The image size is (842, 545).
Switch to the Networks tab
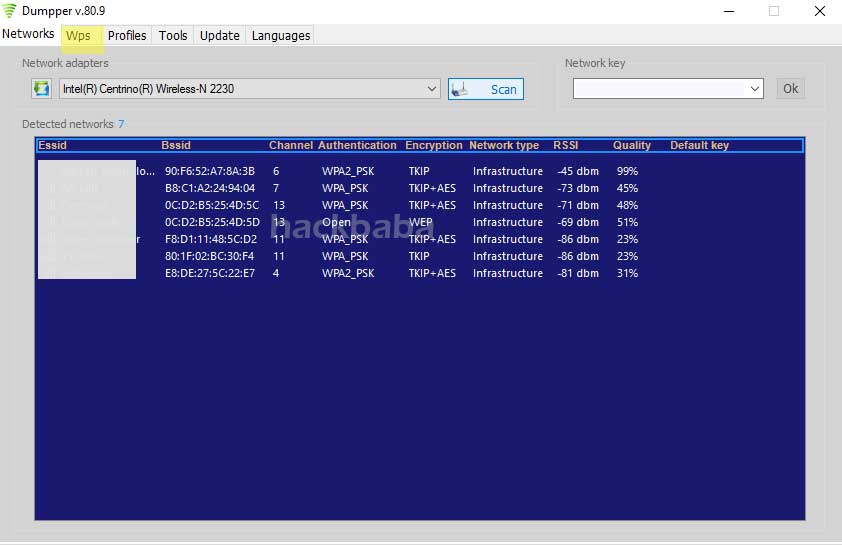(28, 34)
